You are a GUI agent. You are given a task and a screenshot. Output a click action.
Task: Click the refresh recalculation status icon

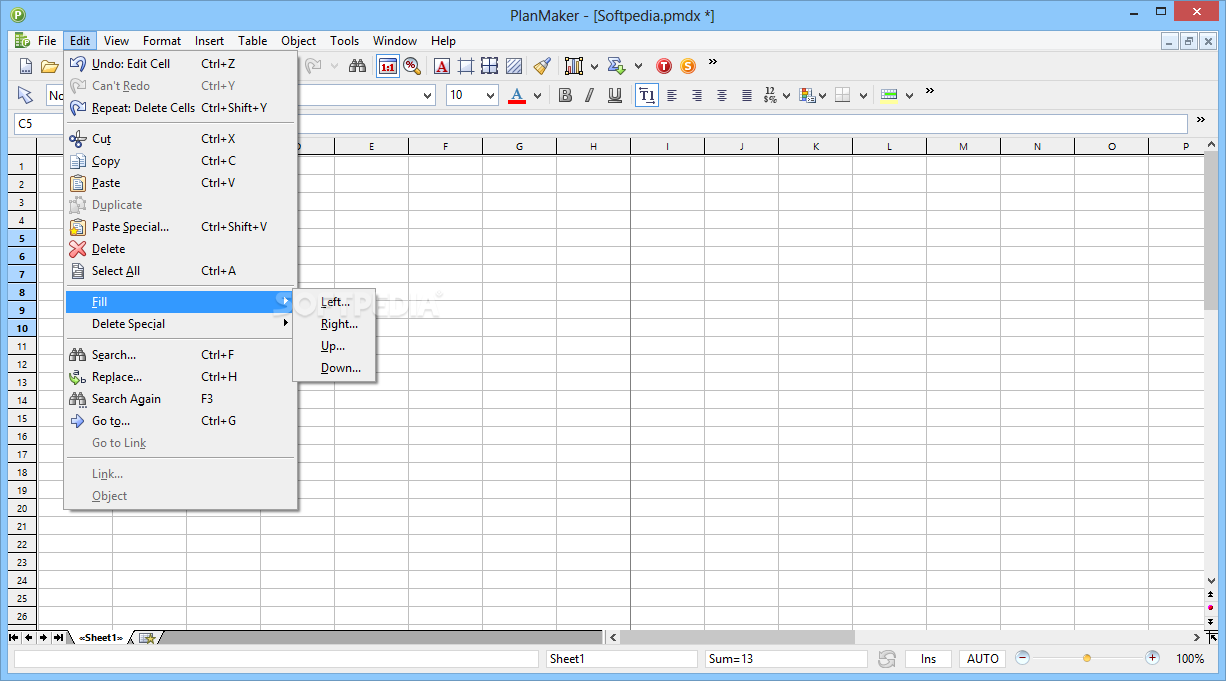tap(887, 659)
